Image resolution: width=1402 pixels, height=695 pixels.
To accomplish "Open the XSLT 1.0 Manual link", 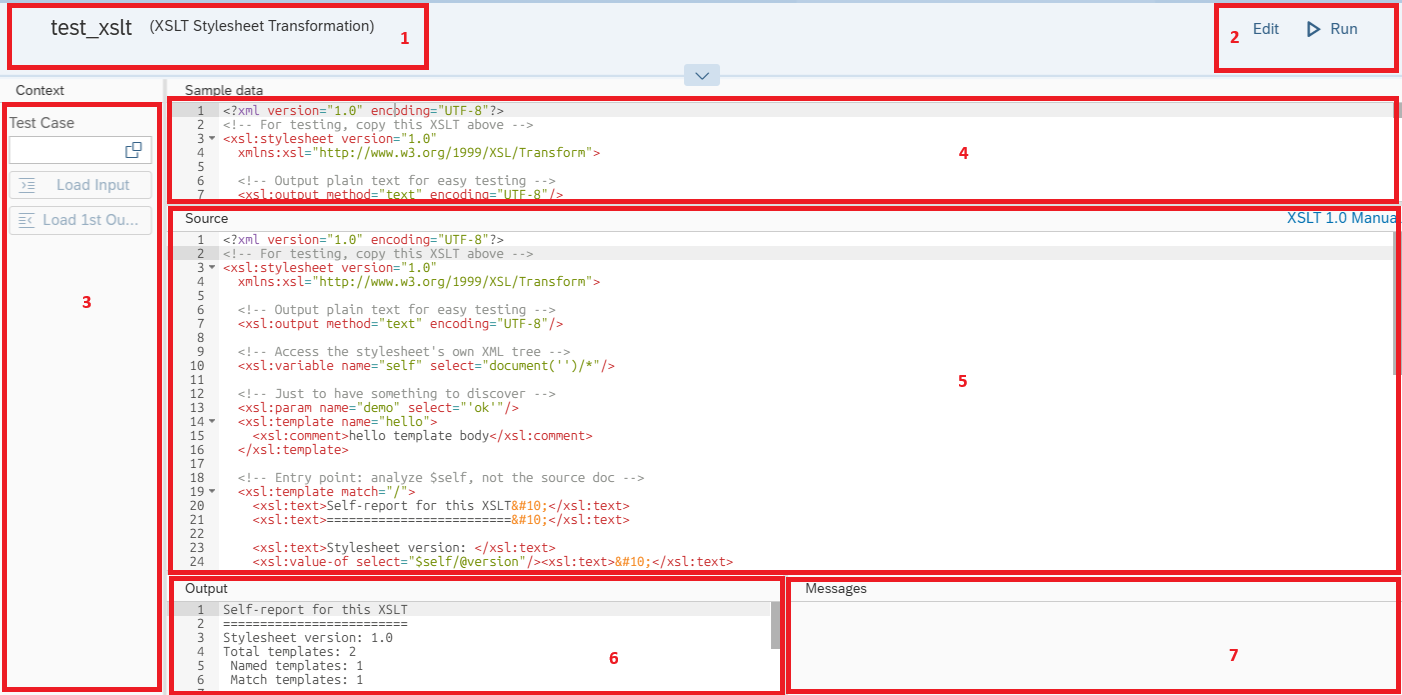I will pyautogui.click(x=1340, y=218).
